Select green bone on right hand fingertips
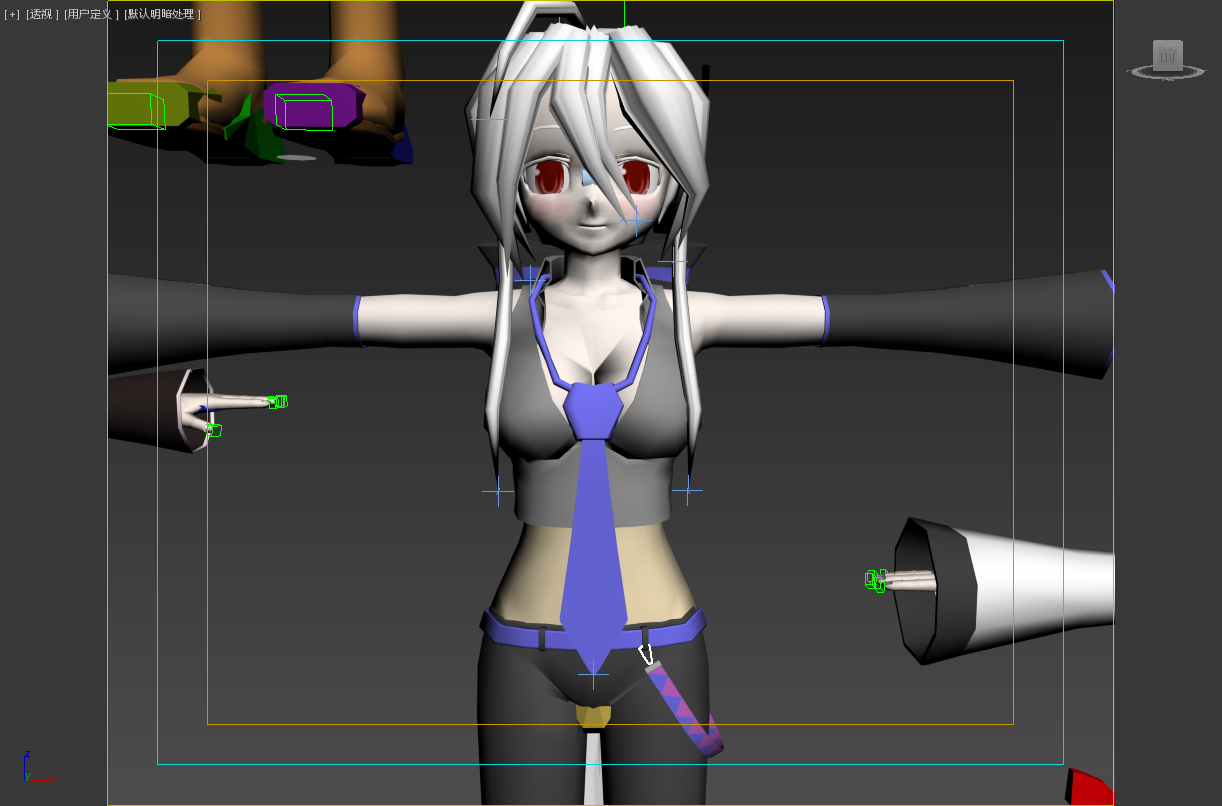 (x=875, y=580)
